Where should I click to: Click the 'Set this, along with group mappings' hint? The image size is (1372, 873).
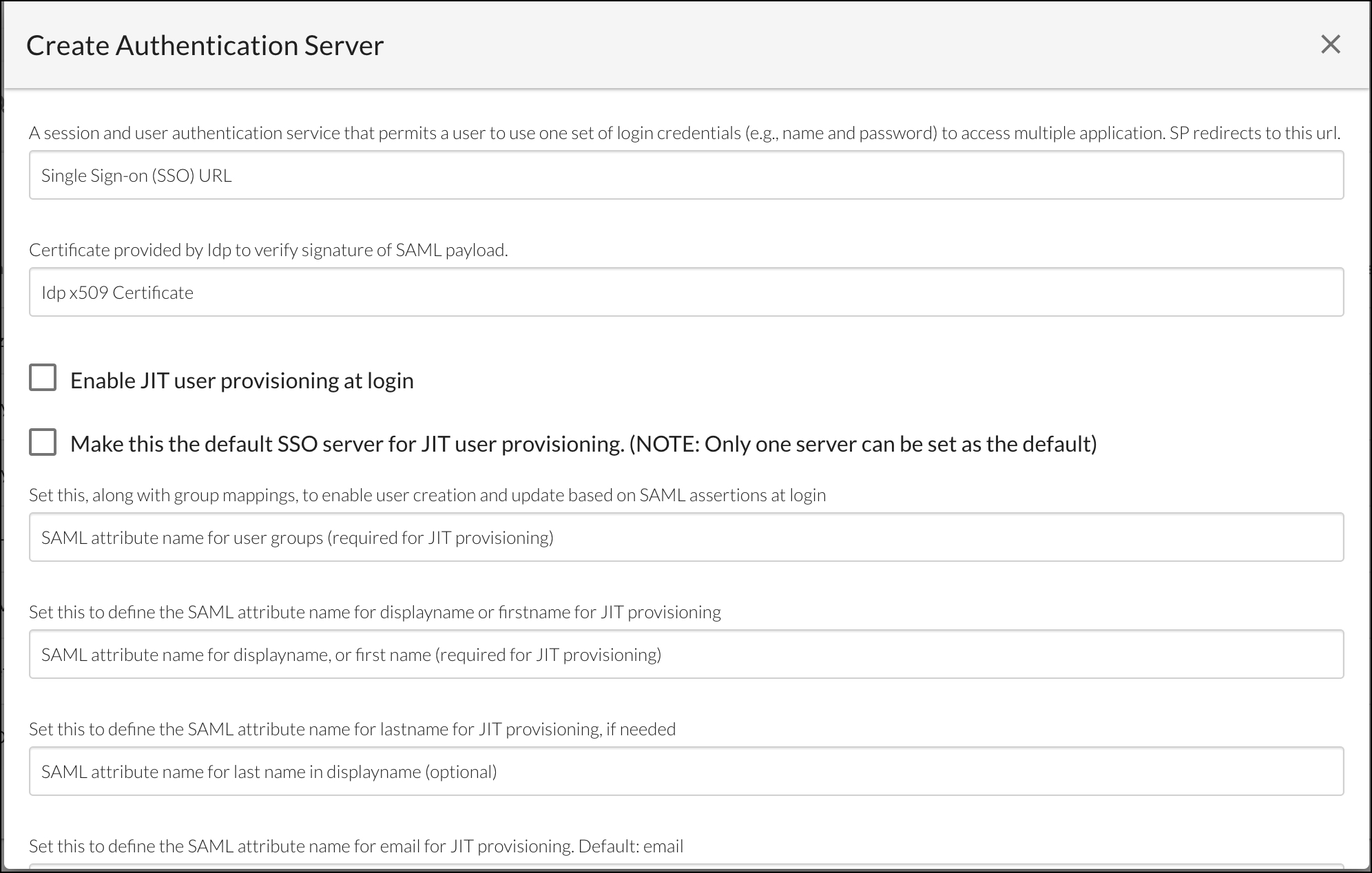point(427,495)
